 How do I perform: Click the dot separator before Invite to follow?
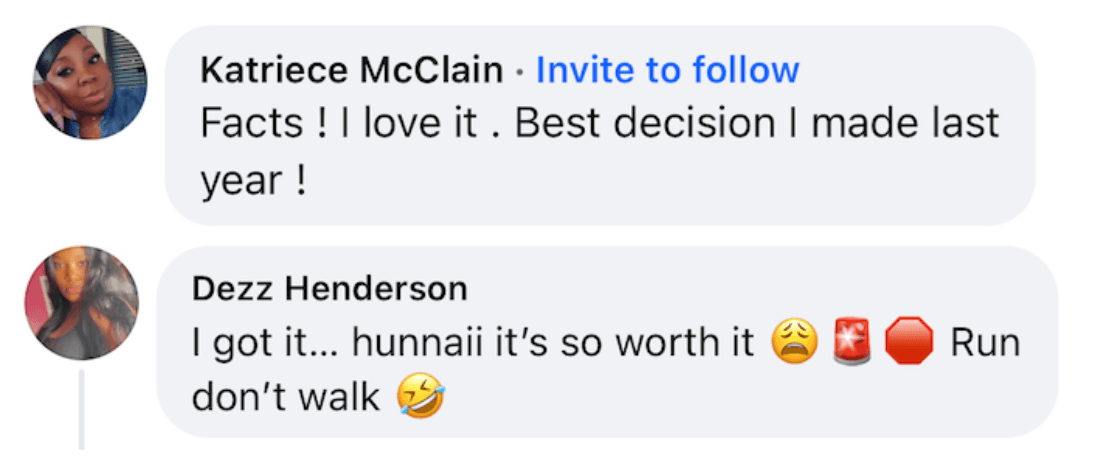click(x=520, y=72)
